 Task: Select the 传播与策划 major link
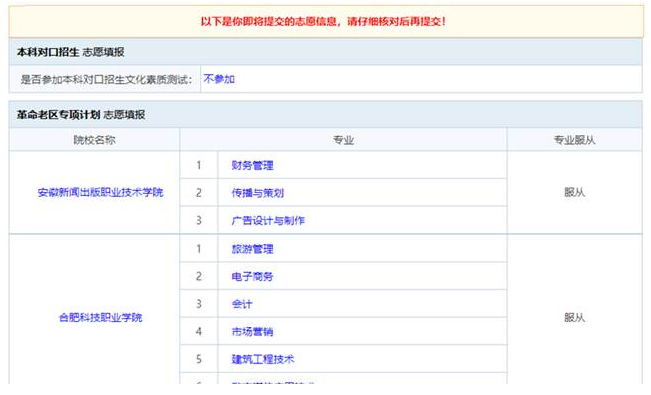click(258, 193)
